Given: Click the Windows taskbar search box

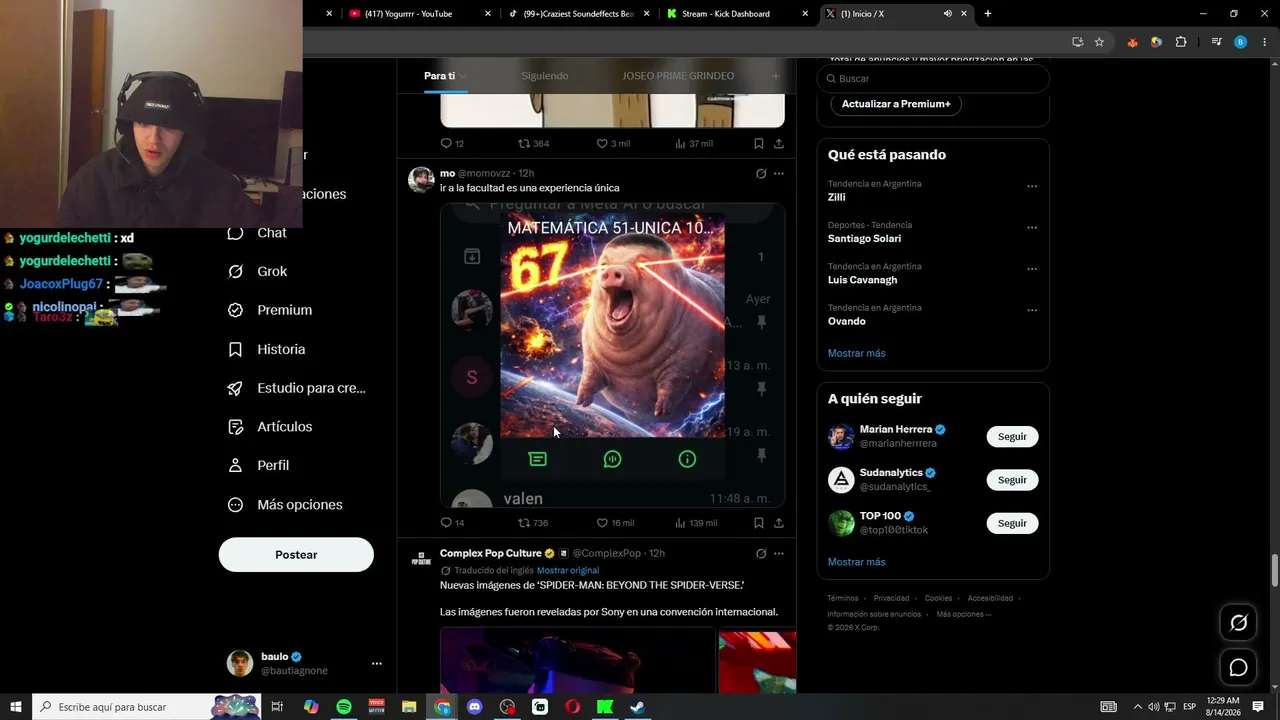Looking at the screenshot, I should (147, 707).
